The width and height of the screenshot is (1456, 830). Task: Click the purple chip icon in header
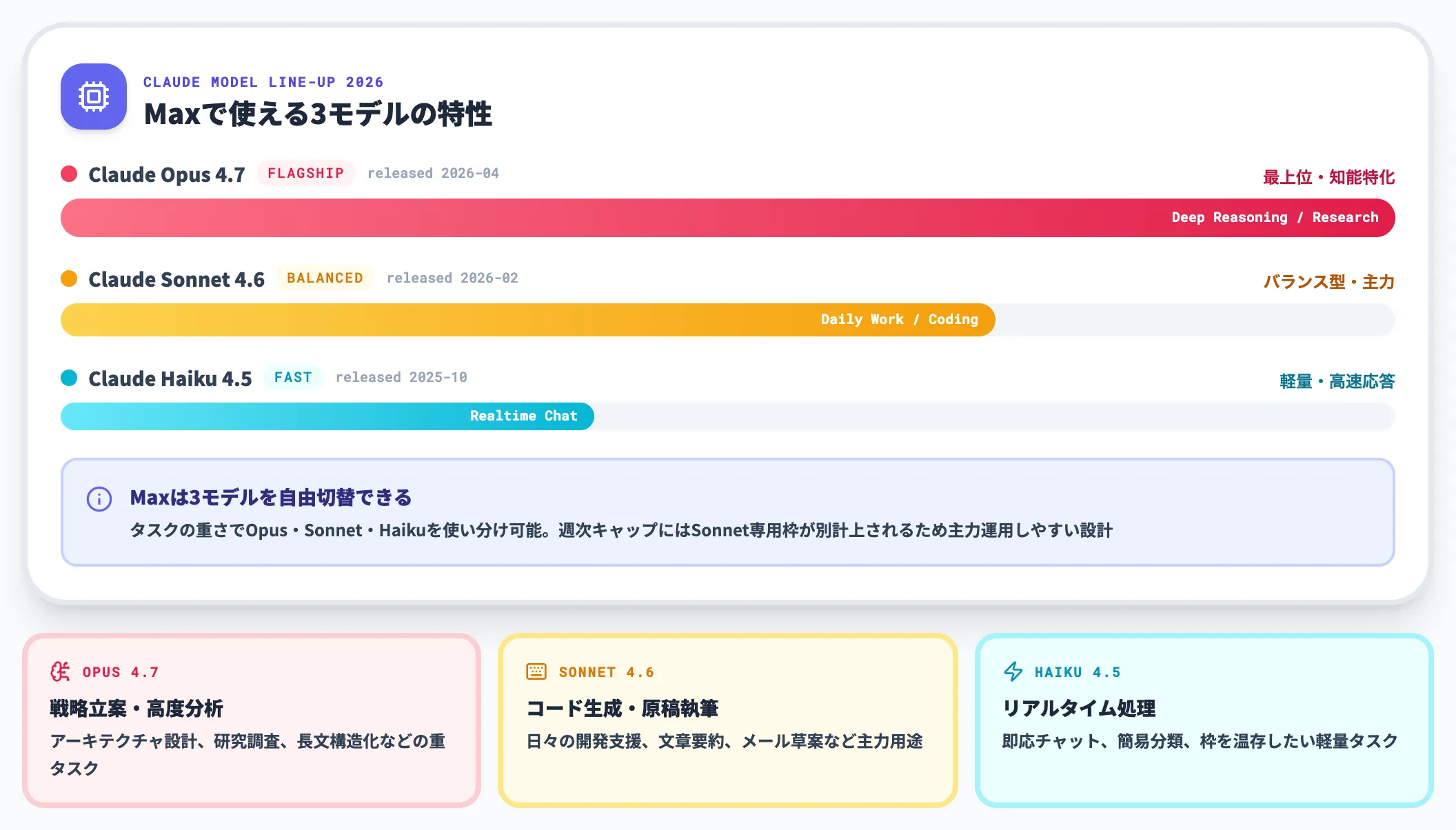pyautogui.click(x=94, y=97)
